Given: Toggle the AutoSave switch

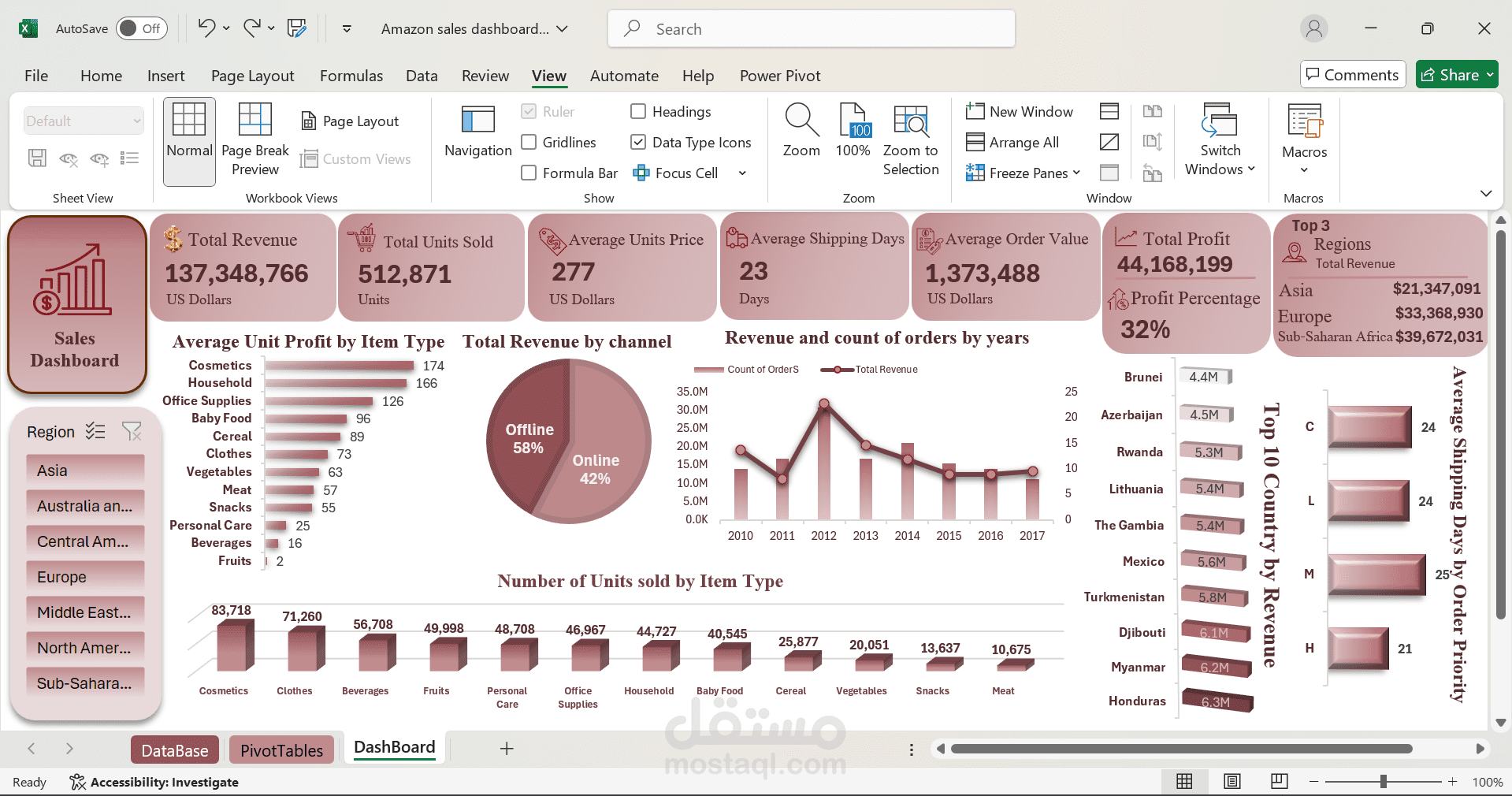Looking at the screenshot, I should coord(142,28).
